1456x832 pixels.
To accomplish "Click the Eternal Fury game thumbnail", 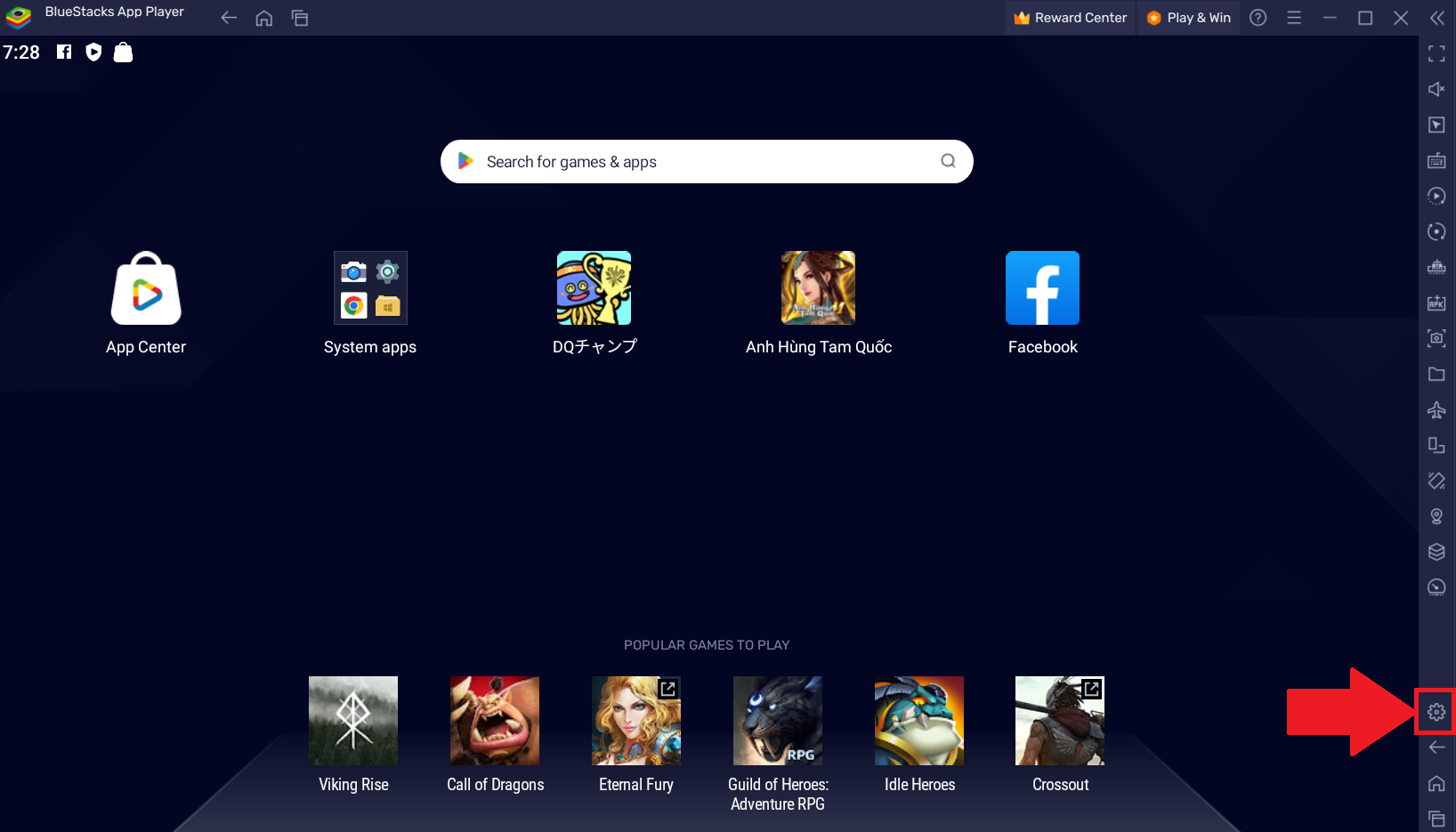I will [636, 721].
